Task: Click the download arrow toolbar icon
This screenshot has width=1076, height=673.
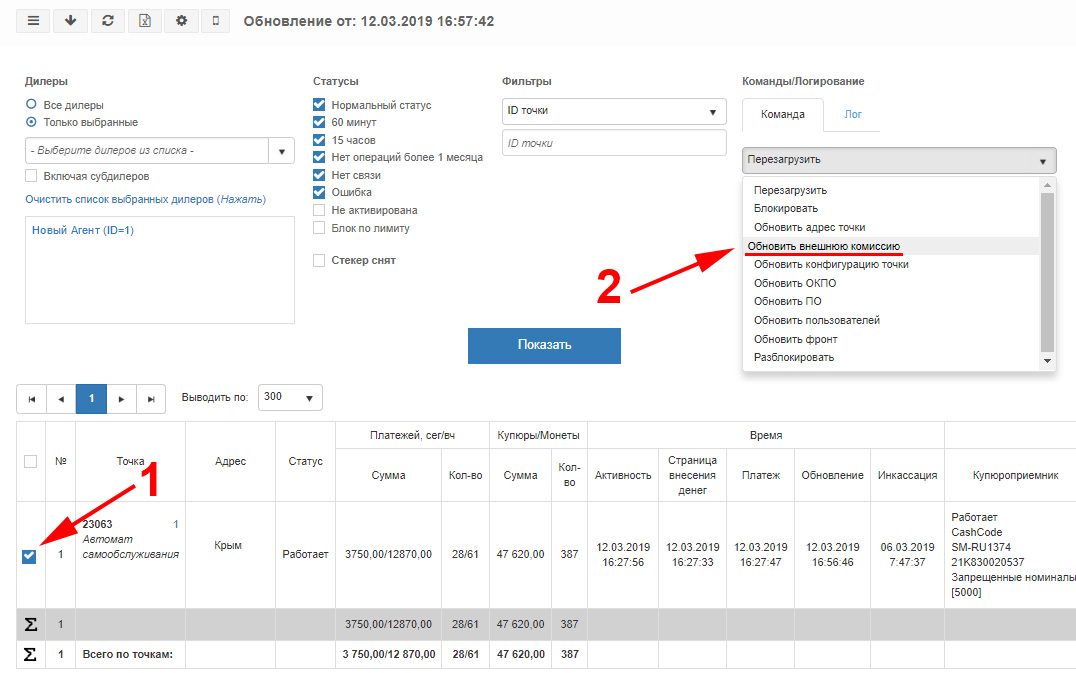Action: 70,21
